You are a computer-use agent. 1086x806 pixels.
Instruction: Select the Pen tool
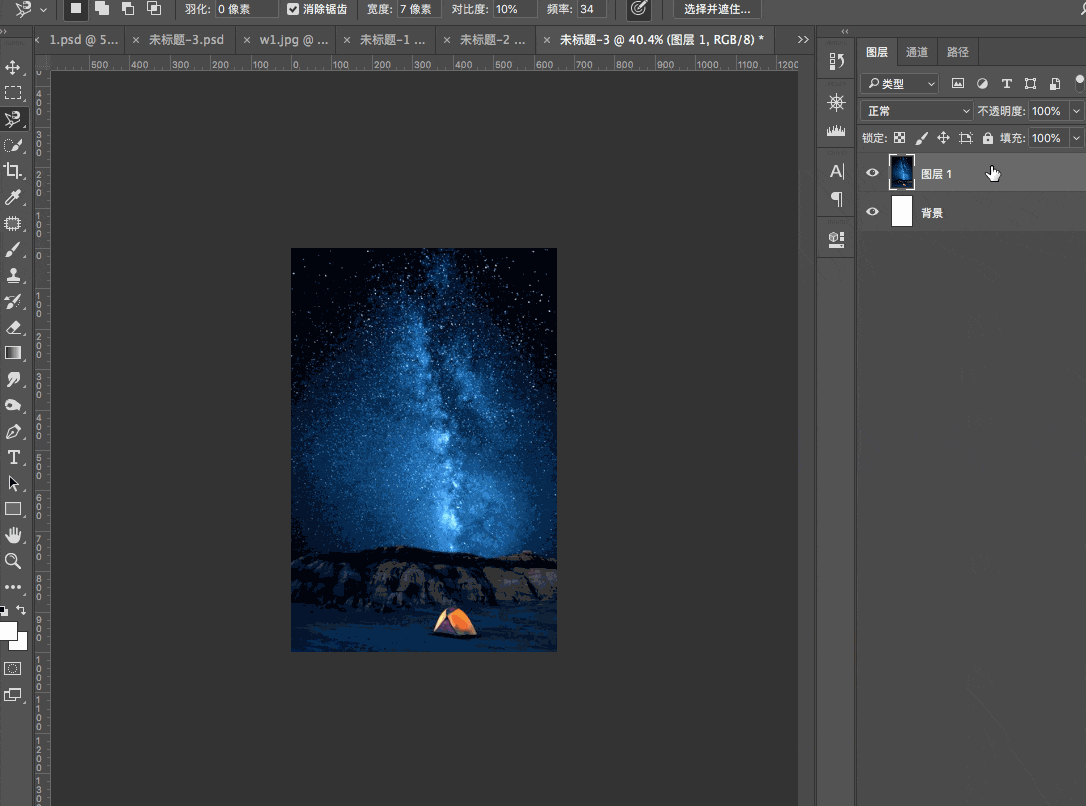[x=12, y=431]
